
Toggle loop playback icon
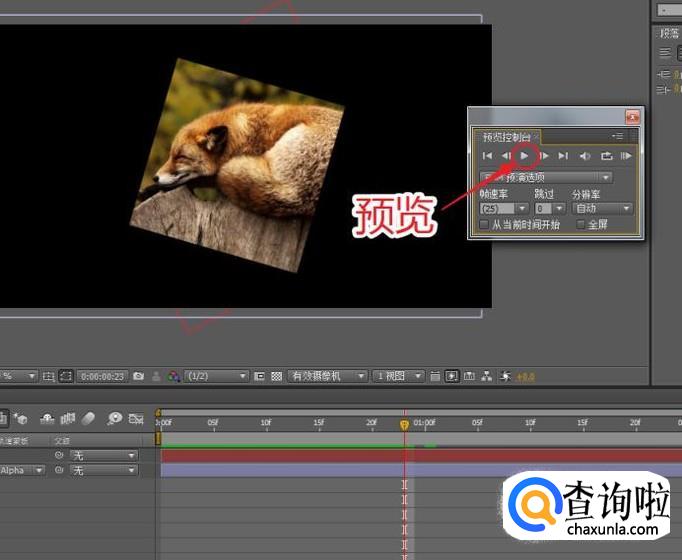(x=606, y=156)
